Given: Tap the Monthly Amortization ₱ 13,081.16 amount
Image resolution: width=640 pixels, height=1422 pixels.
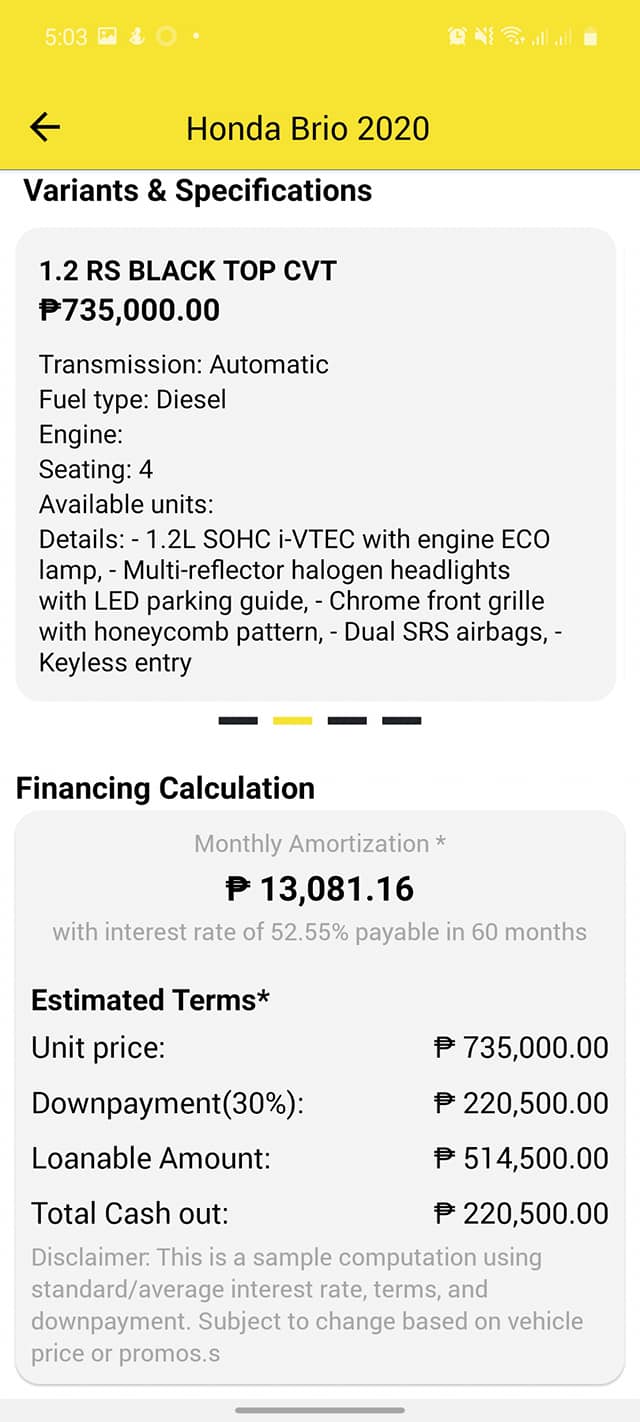Looking at the screenshot, I should [320, 888].
